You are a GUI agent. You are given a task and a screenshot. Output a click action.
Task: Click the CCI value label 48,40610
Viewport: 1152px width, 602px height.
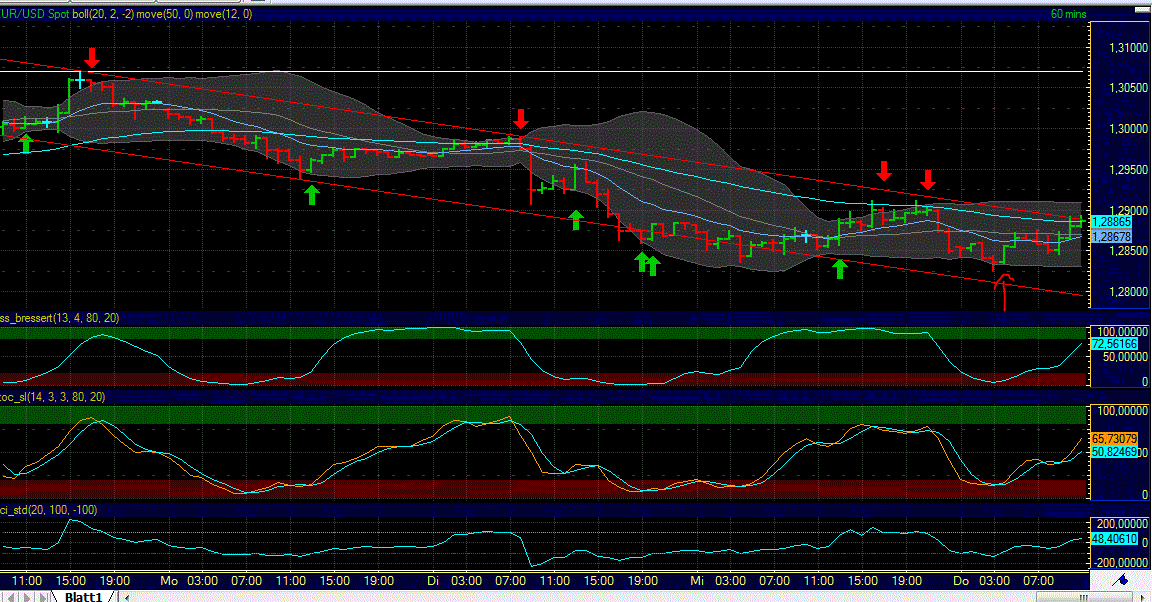click(1115, 539)
